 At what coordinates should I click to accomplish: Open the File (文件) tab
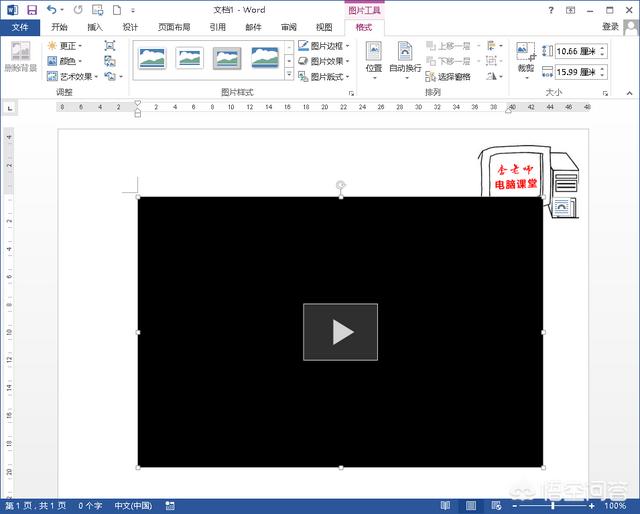[x=19, y=27]
